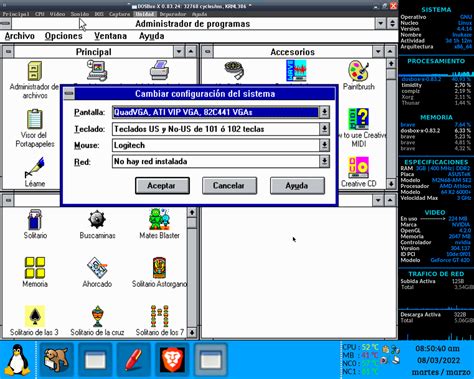Open the dialog's control-menu box
The height and width of the screenshot is (379, 474).
tap(69, 94)
